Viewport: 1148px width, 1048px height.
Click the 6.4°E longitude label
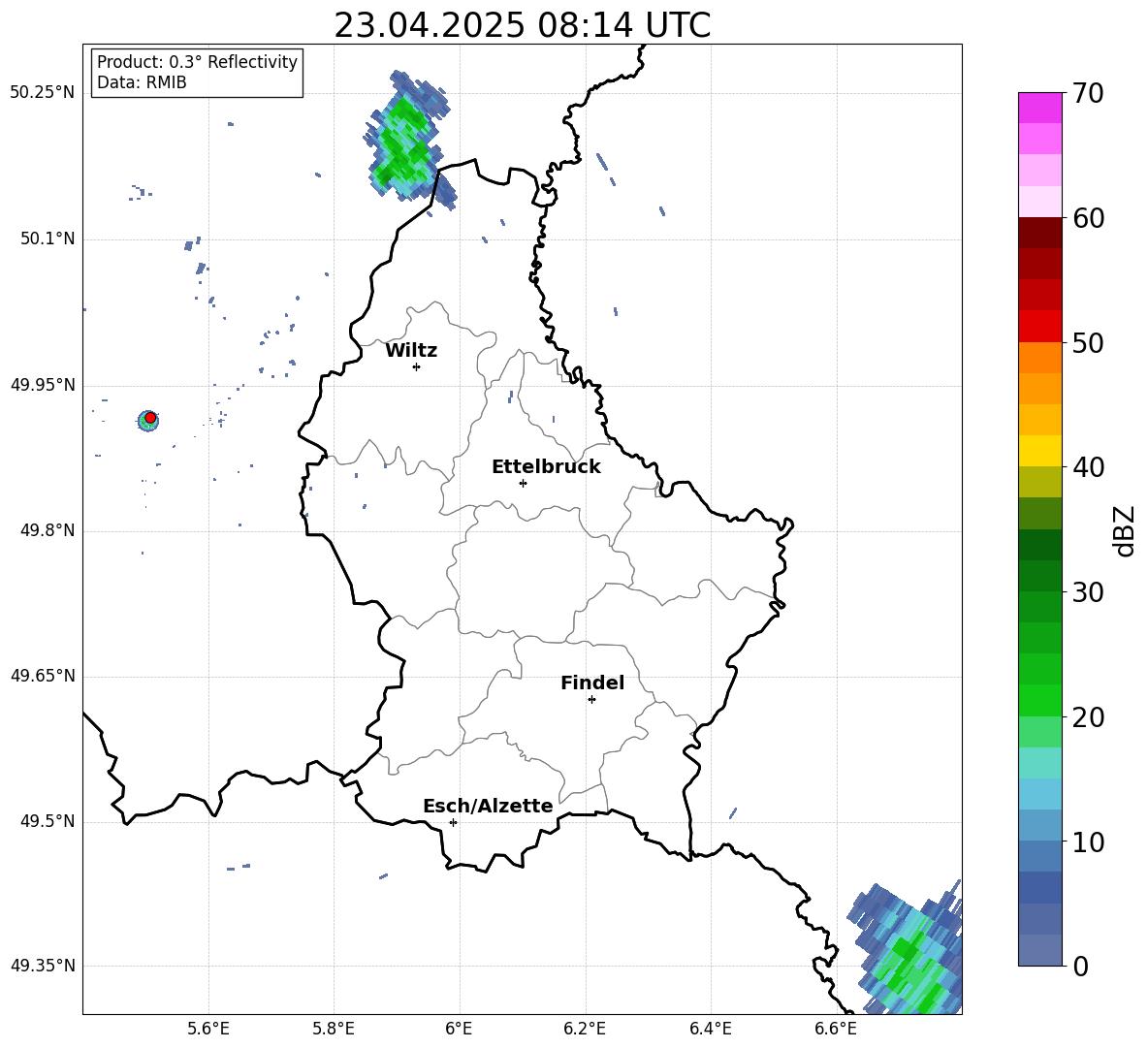pos(710,1029)
